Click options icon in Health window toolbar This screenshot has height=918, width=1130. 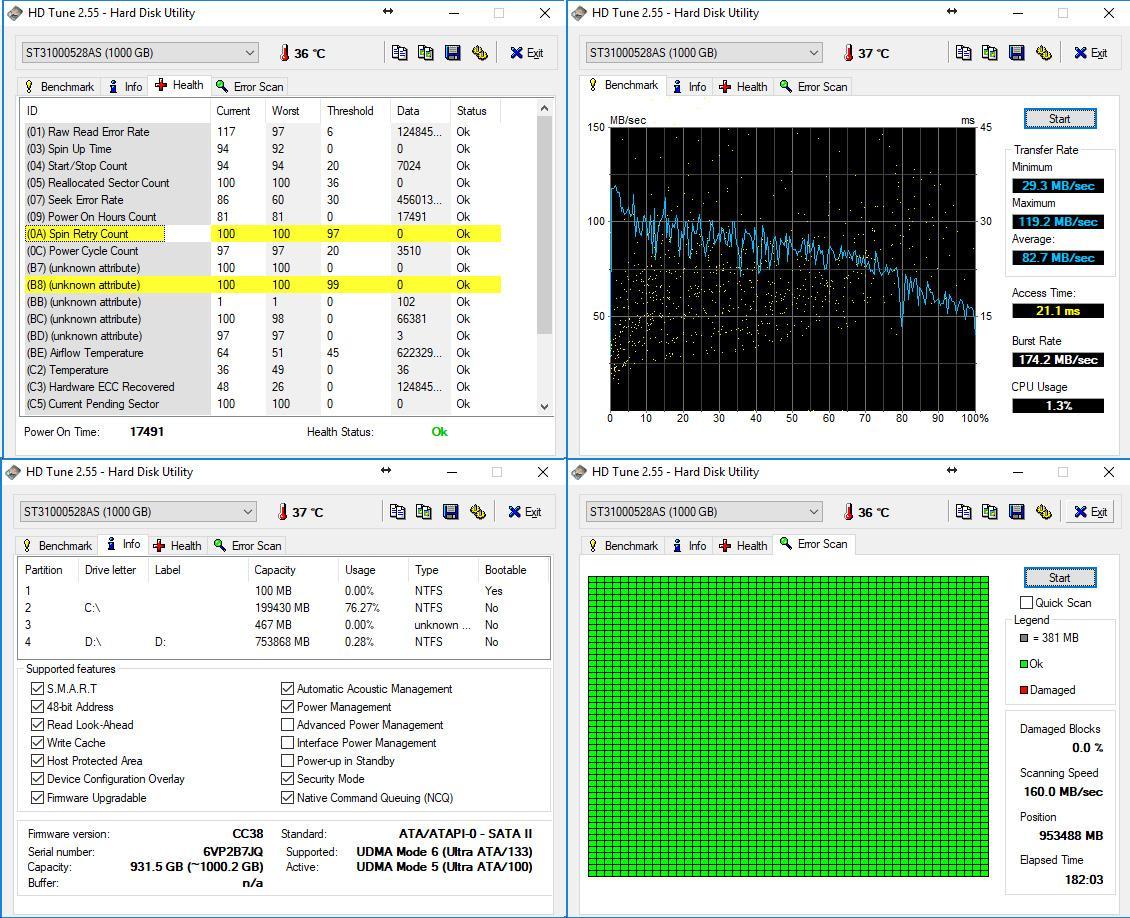coord(479,53)
